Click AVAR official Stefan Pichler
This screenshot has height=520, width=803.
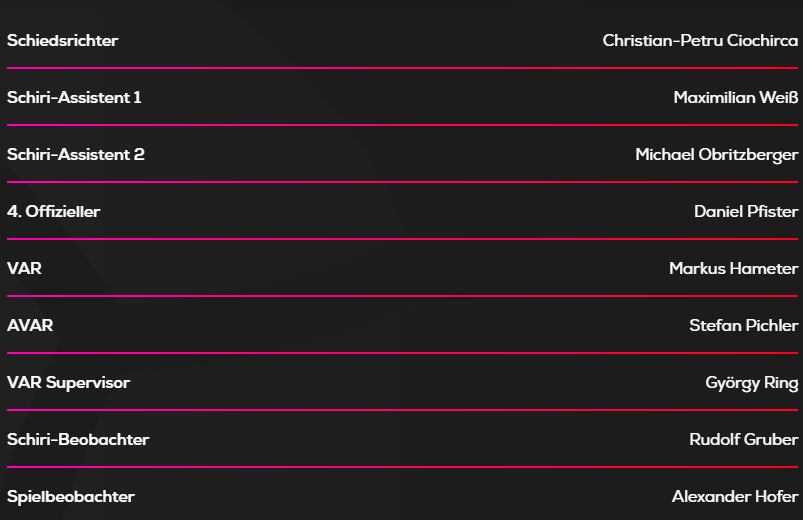coord(744,326)
